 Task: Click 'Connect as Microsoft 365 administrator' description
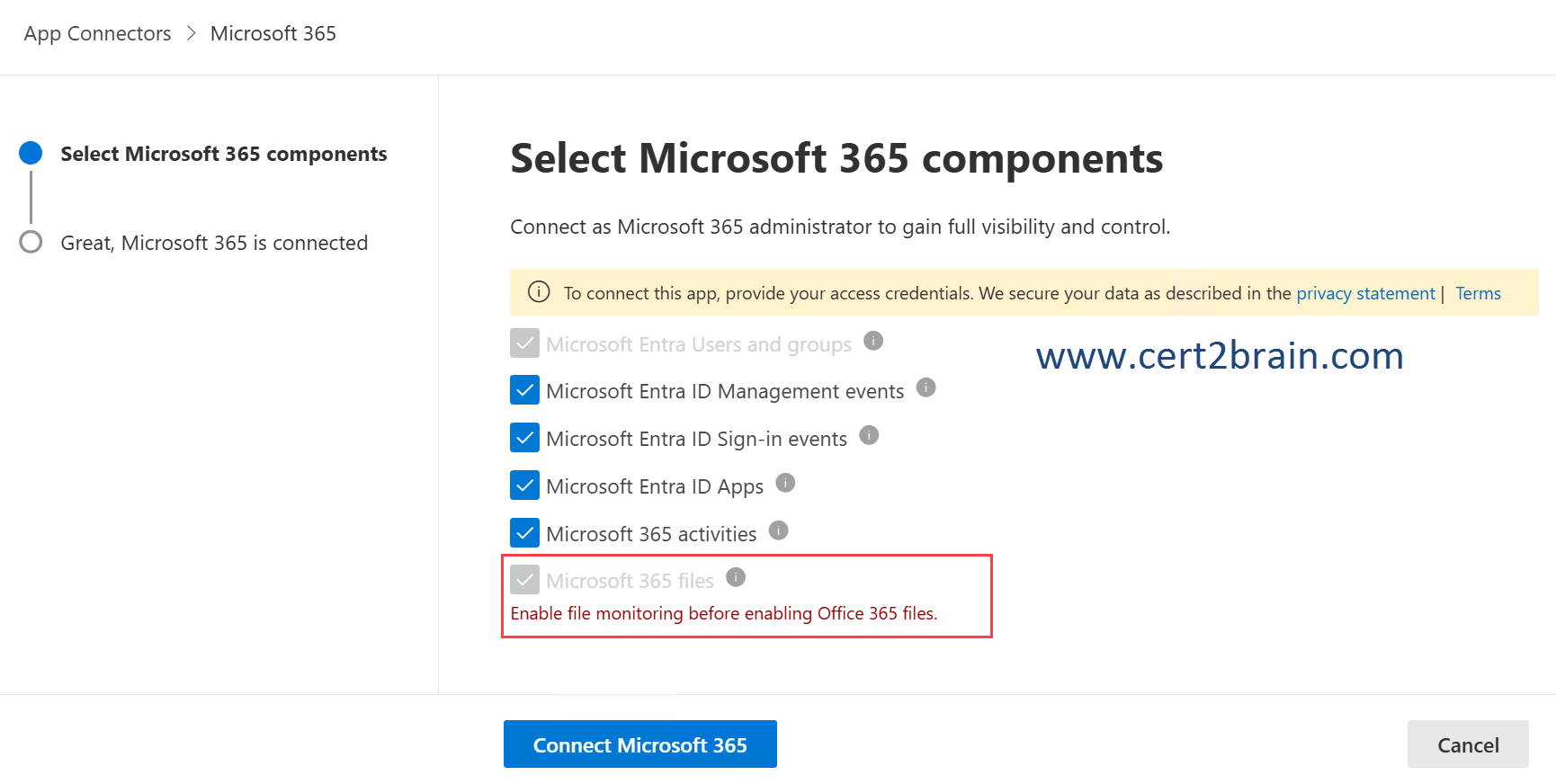pos(840,227)
